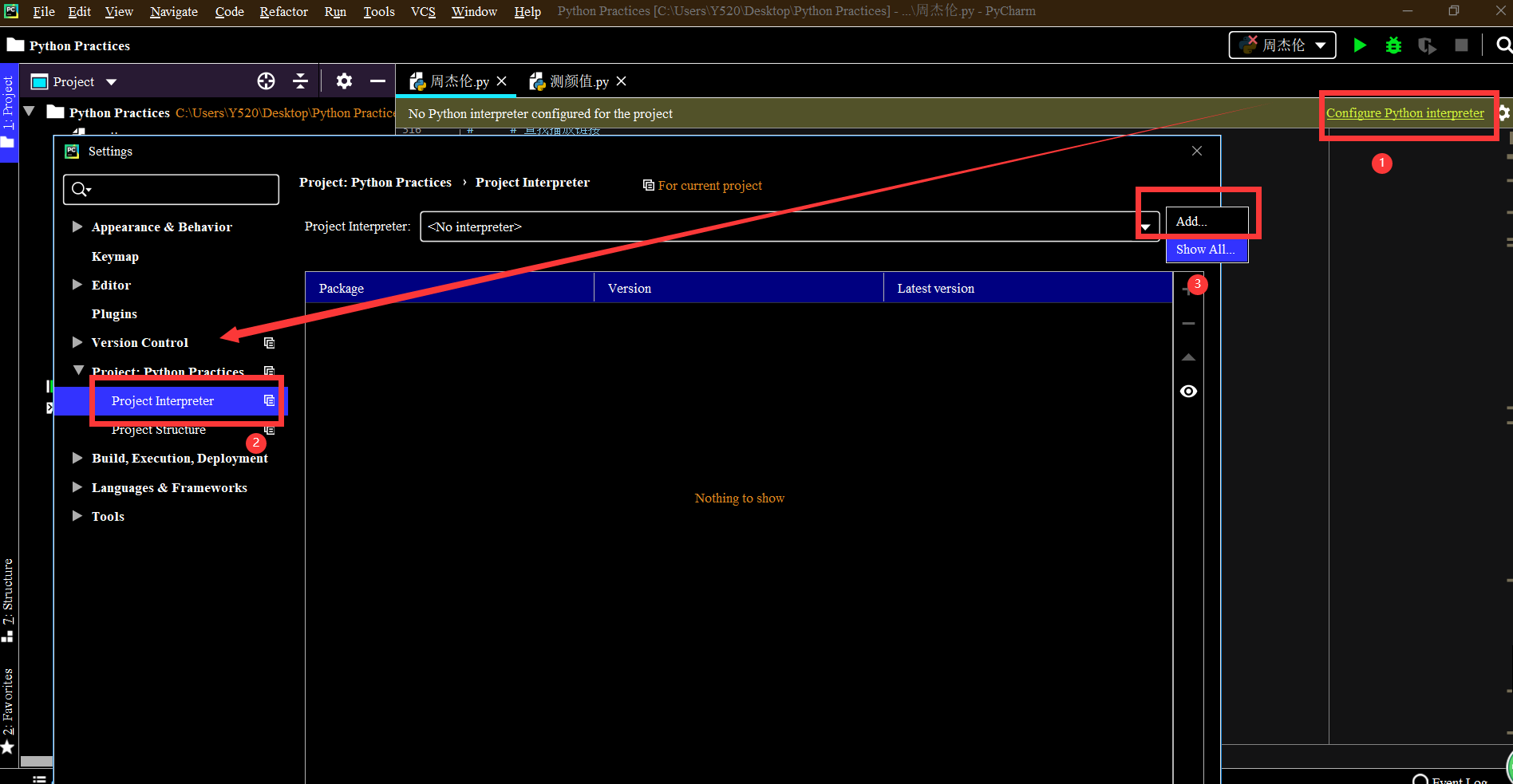Close the 周杰伦.py editor tab
1513x784 pixels.
pyautogui.click(x=502, y=81)
